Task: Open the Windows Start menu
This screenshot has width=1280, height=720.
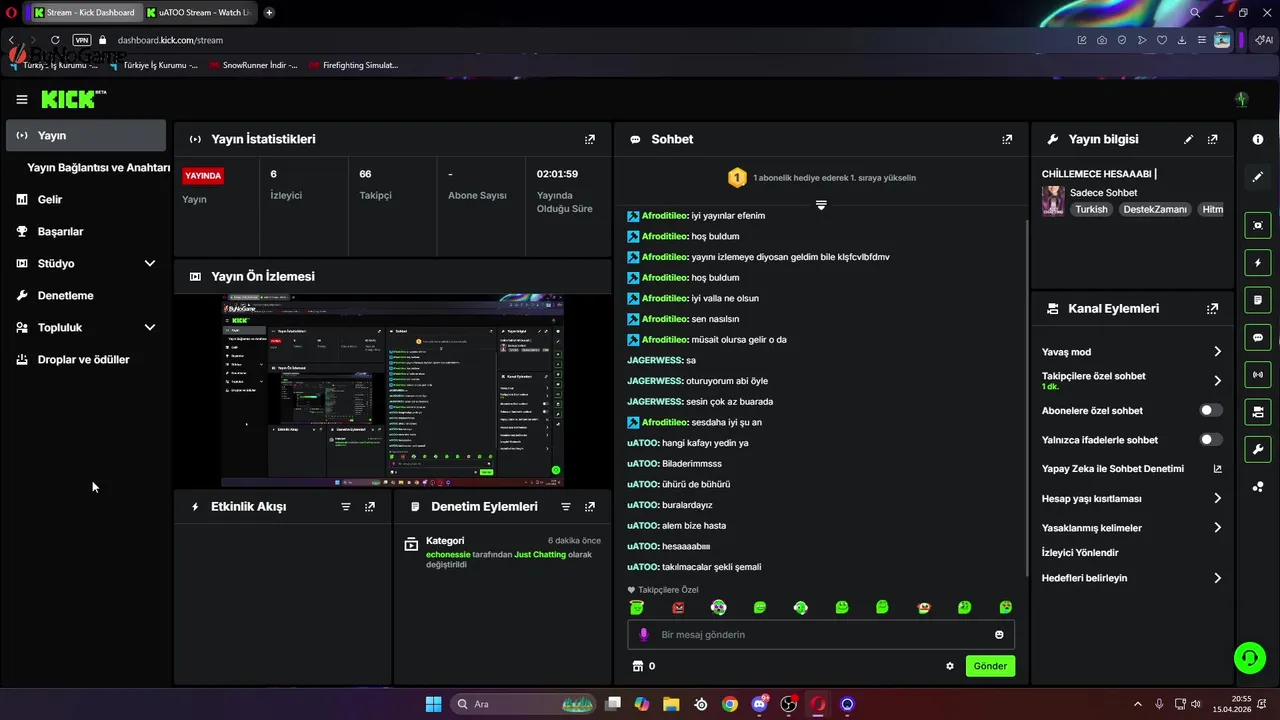Action: 433,704
